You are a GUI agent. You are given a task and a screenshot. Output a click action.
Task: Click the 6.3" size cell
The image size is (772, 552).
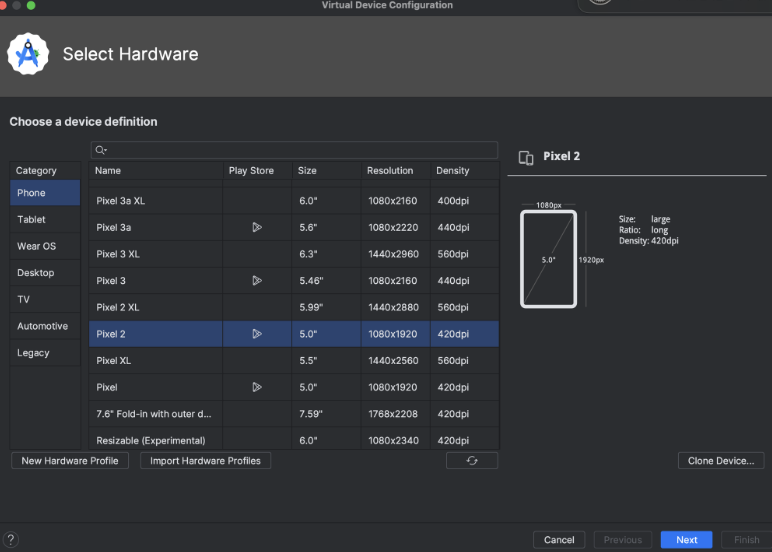326,254
